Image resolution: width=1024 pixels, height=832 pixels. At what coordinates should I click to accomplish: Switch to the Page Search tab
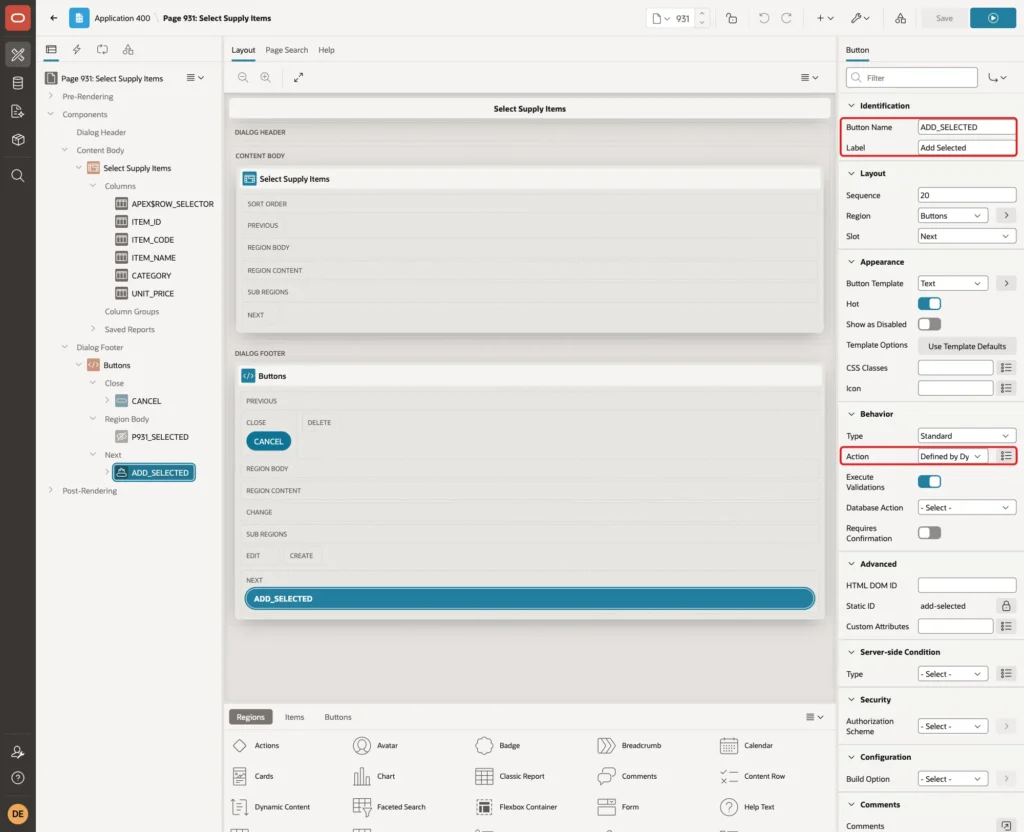coord(287,50)
